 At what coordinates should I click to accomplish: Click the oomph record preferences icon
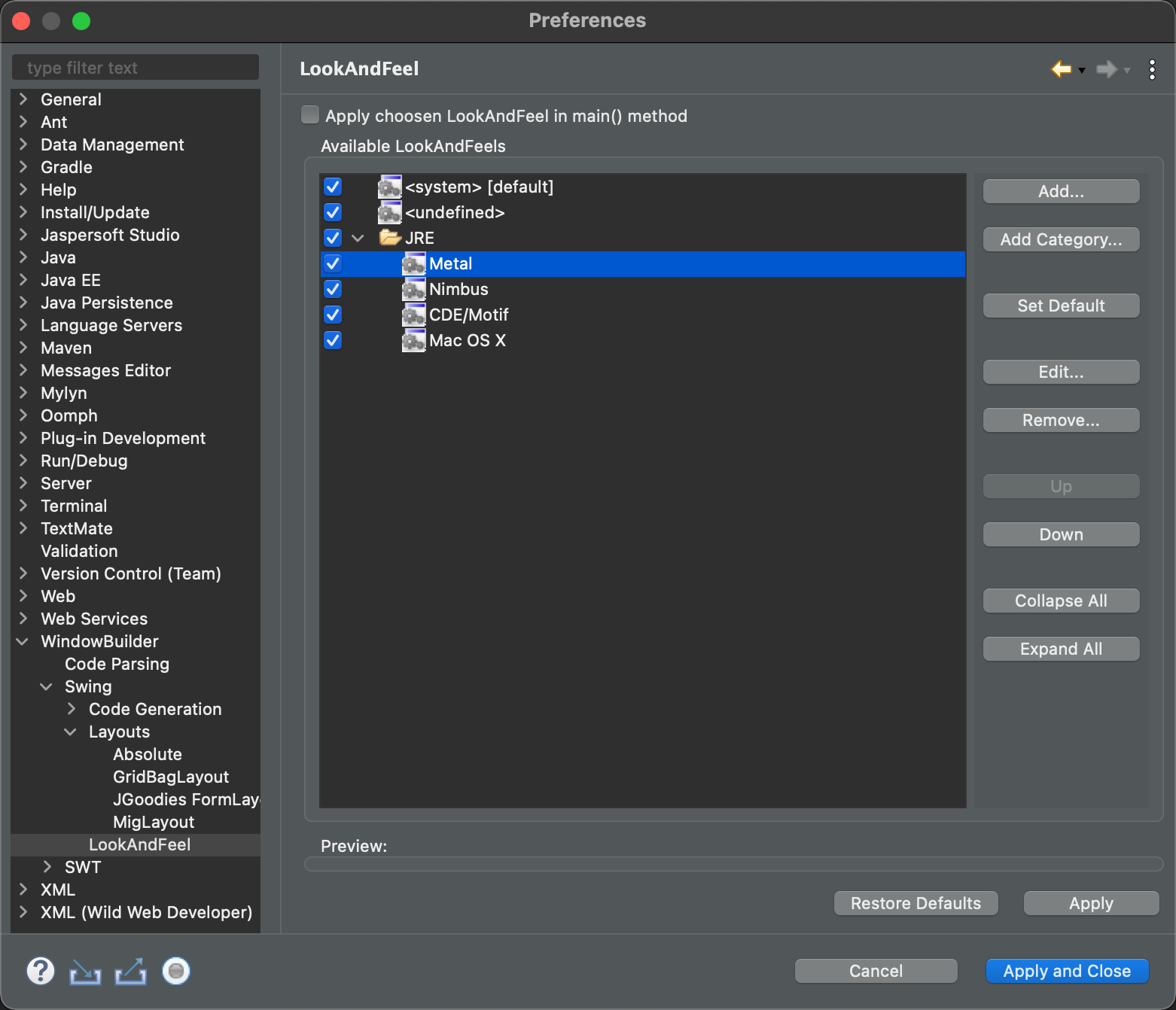(x=176, y=971)
